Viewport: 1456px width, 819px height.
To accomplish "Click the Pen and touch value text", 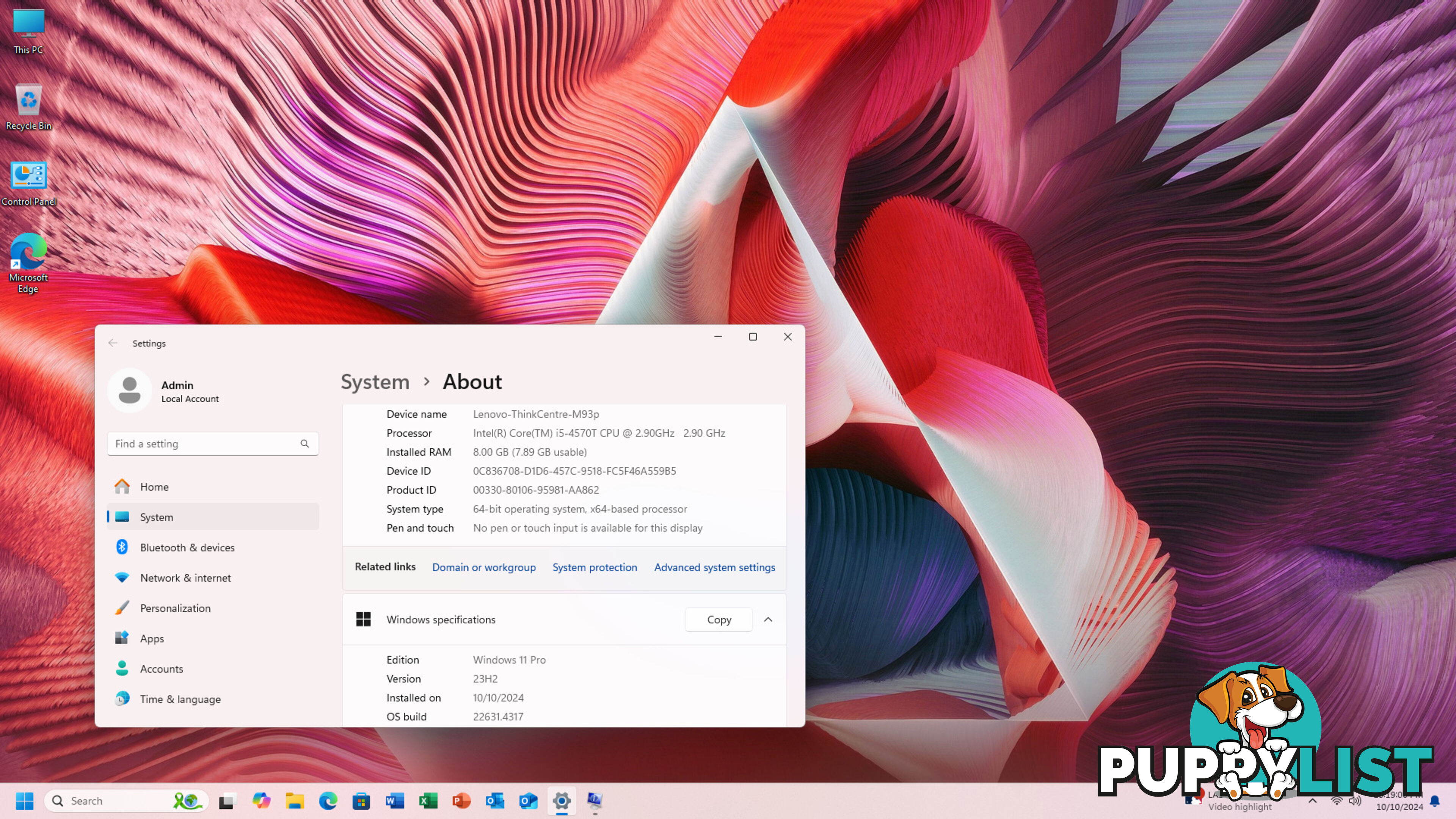I will (x=588, y=528).
